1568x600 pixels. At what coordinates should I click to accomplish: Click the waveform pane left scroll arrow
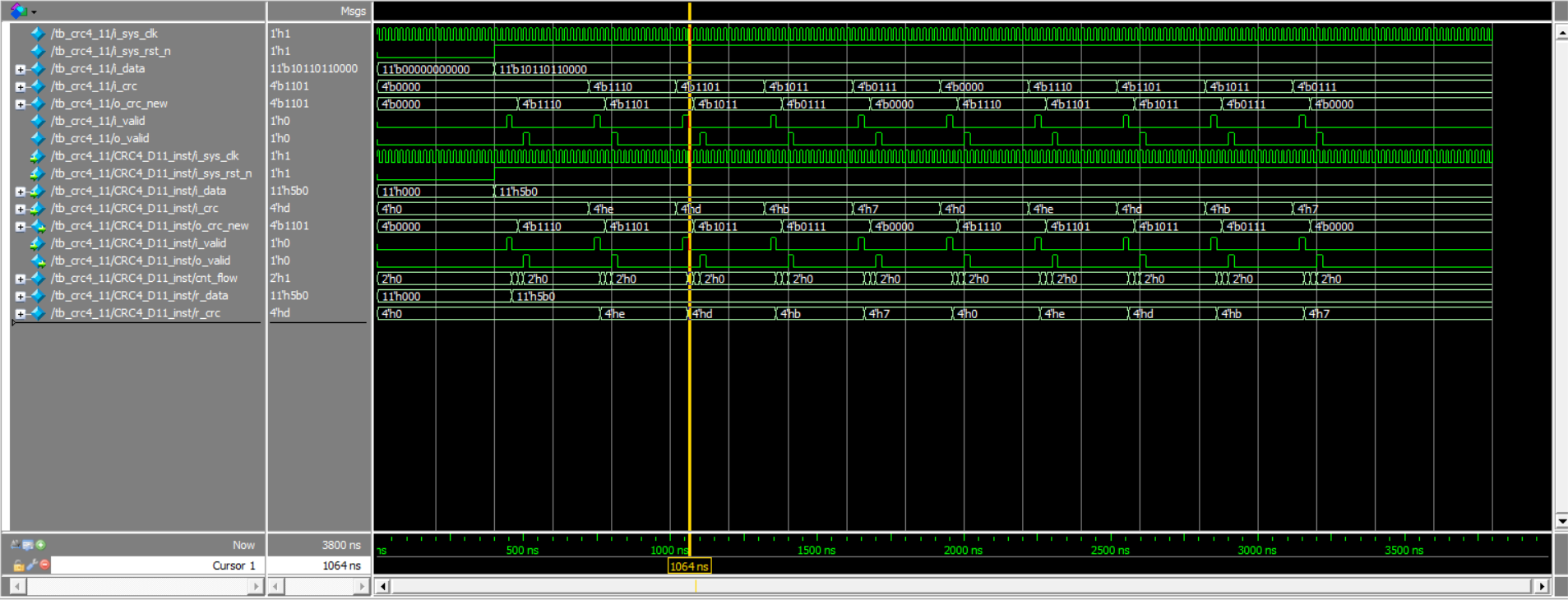382,586
